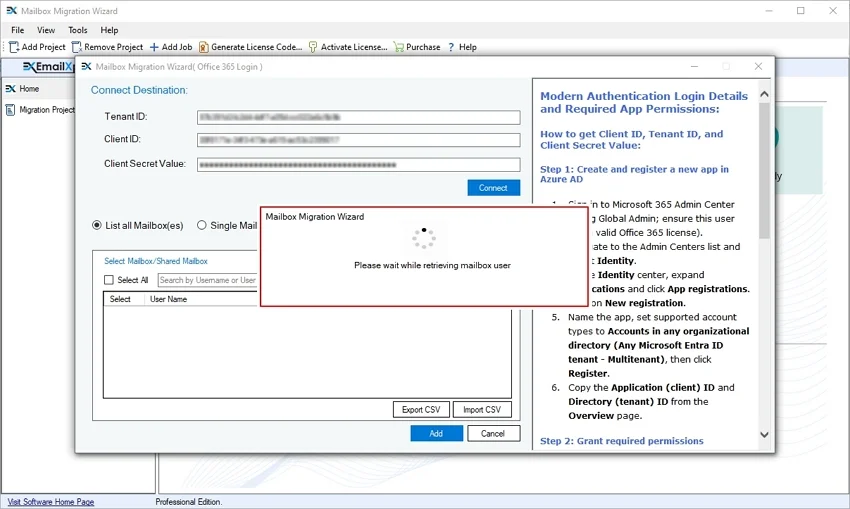Choose the Single Mailbox radio option
Image resolution: width=850 pixels, height=509 pixels.
pyautogui.click(x=202, y=225)
